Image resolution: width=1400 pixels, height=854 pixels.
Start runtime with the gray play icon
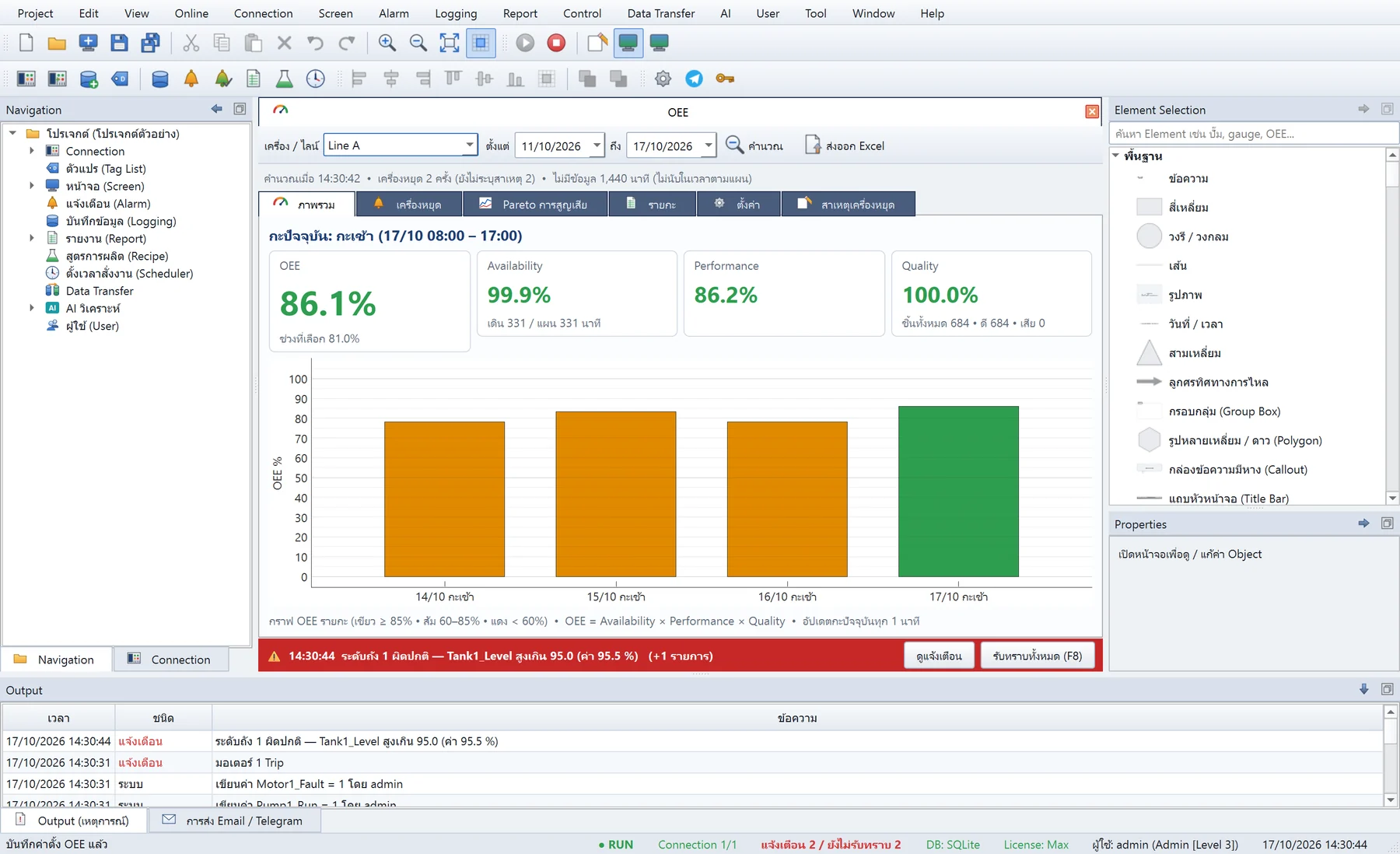(525, 43)
